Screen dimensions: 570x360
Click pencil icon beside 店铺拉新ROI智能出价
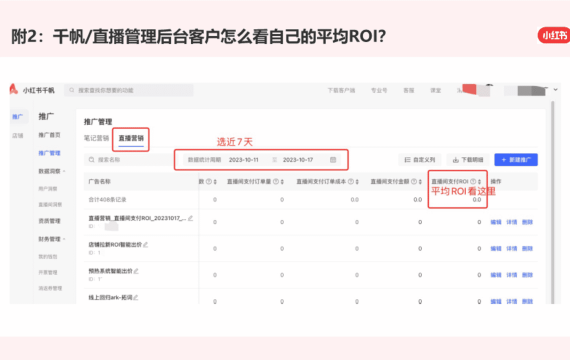tap(146, 245)
